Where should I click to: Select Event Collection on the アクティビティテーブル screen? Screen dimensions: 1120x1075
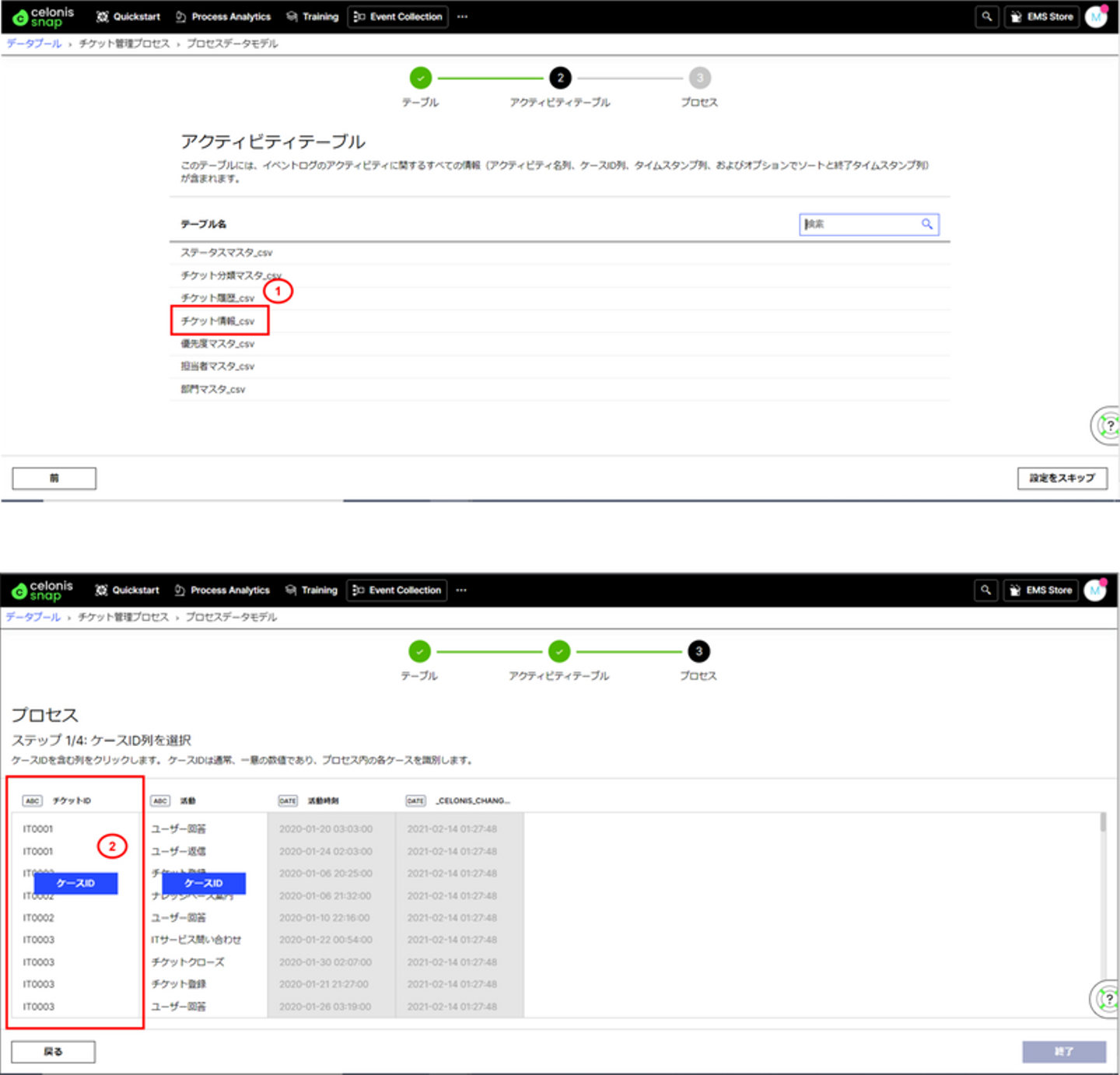[x=398, y=16]
